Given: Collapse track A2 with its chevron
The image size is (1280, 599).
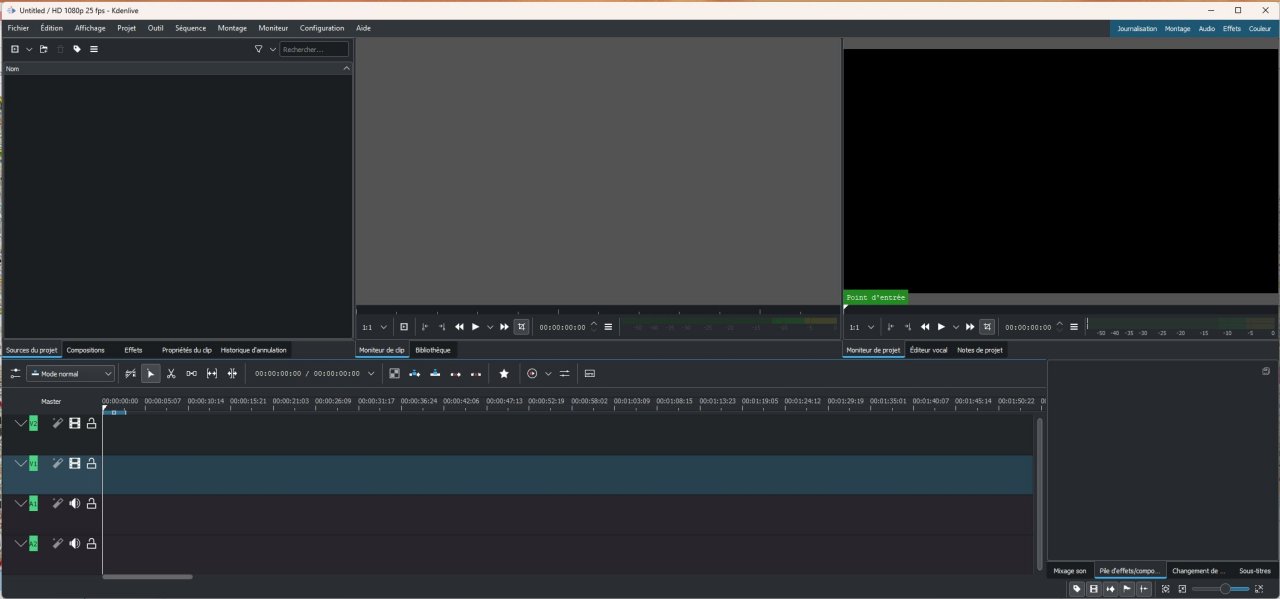Looking at the screenshot, I should (x=20, y=543).
